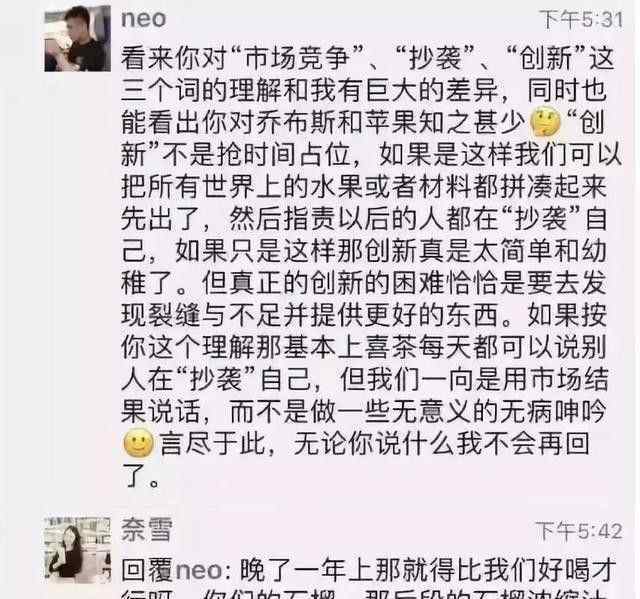Image resolution: width=640 pixels, height=599 pixels.
Task: Select the 下午5:31 timestamp
Action: [x=581, y=20]
